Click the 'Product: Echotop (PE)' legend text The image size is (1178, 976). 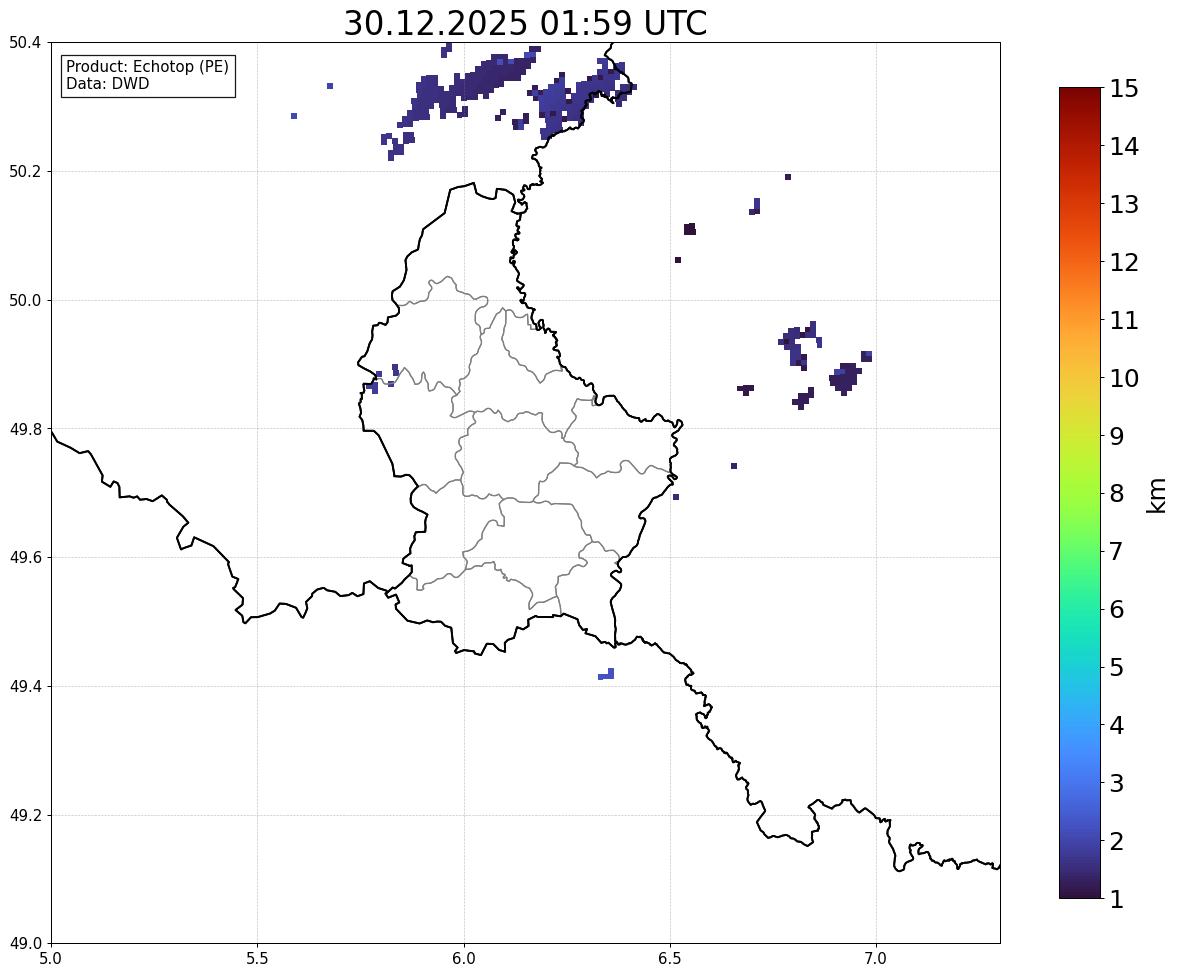tap(147, 66)
